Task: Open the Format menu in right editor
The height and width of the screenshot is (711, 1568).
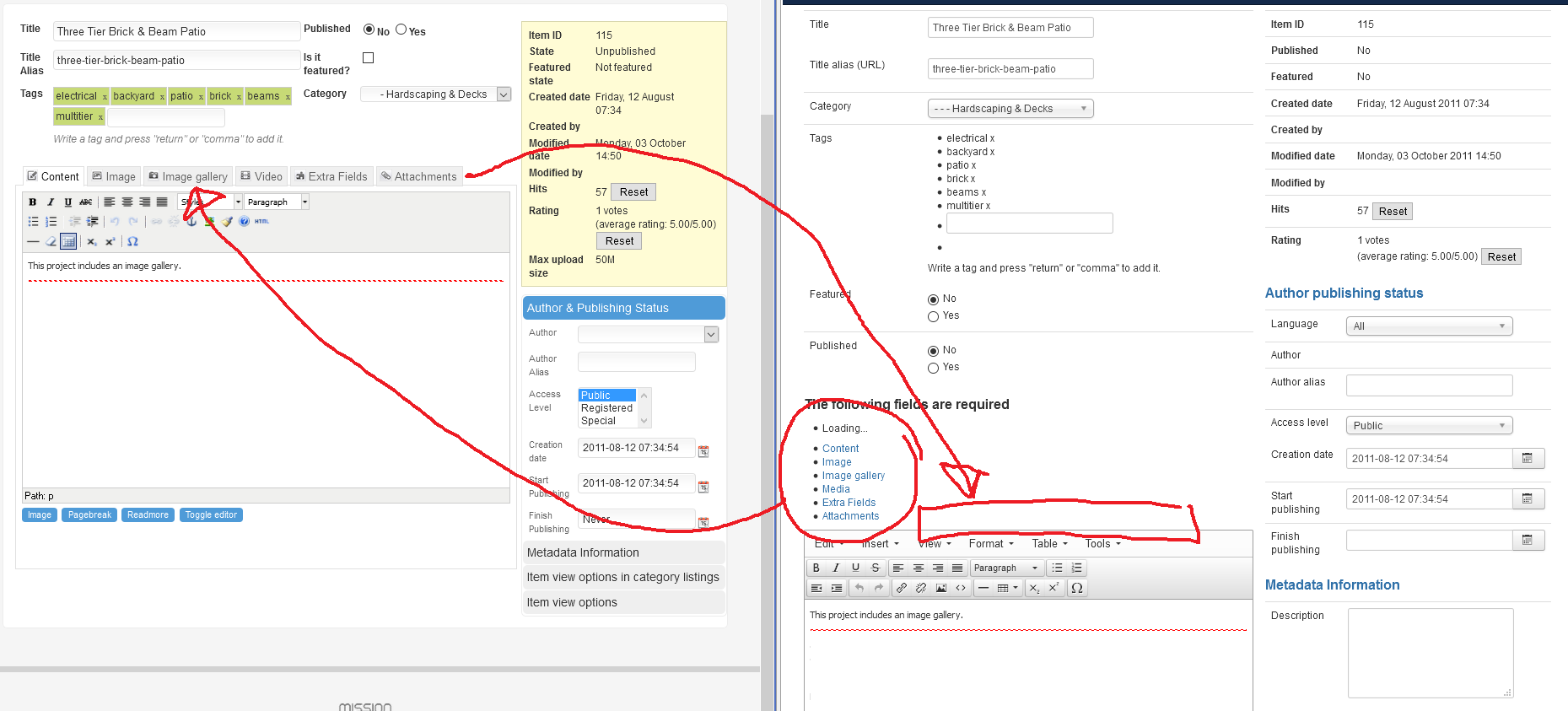Action: point(991,544)
